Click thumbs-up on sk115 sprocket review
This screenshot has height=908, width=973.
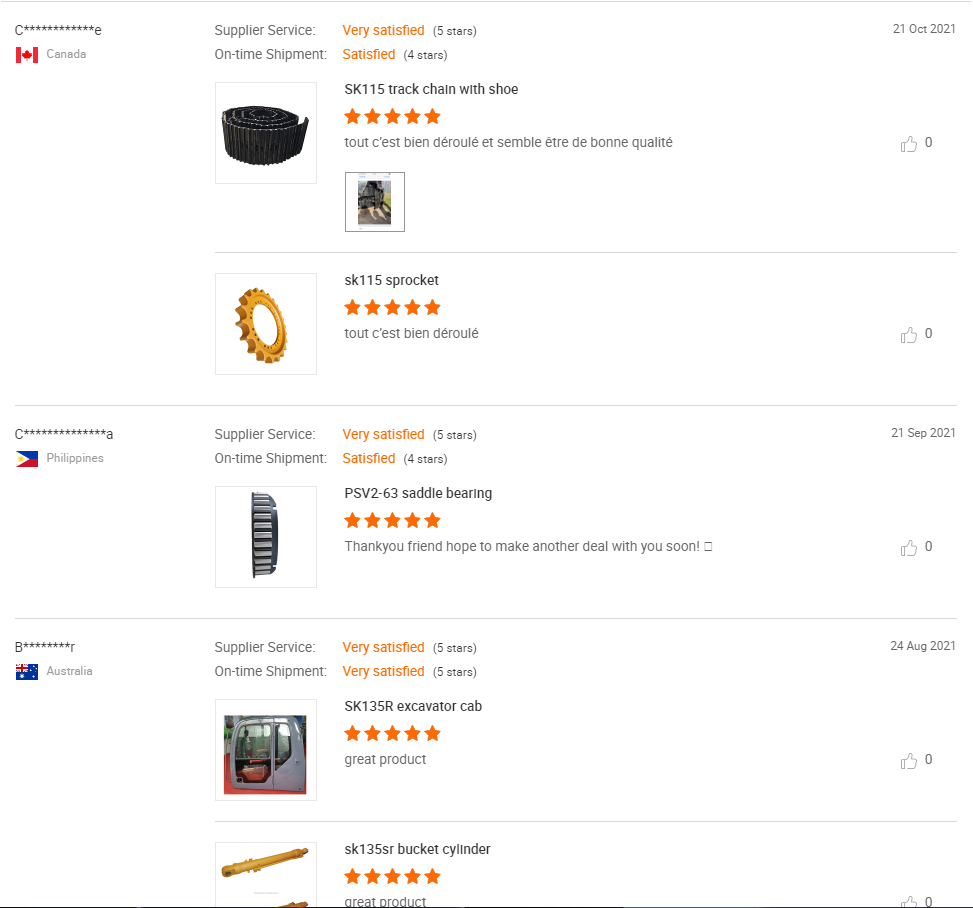pyautogui.click(x=909, y=335)
